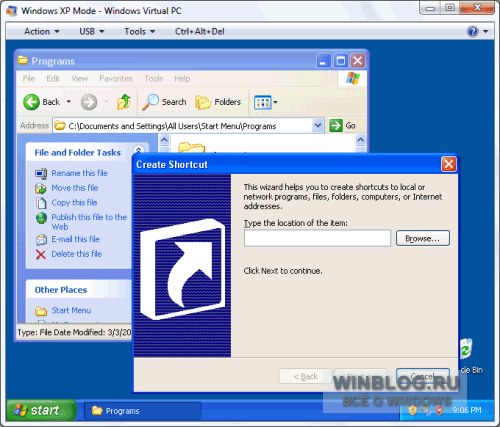The image size is (500, 427).
Task: Click E-mail this file link
Action: tap(75, 239)
